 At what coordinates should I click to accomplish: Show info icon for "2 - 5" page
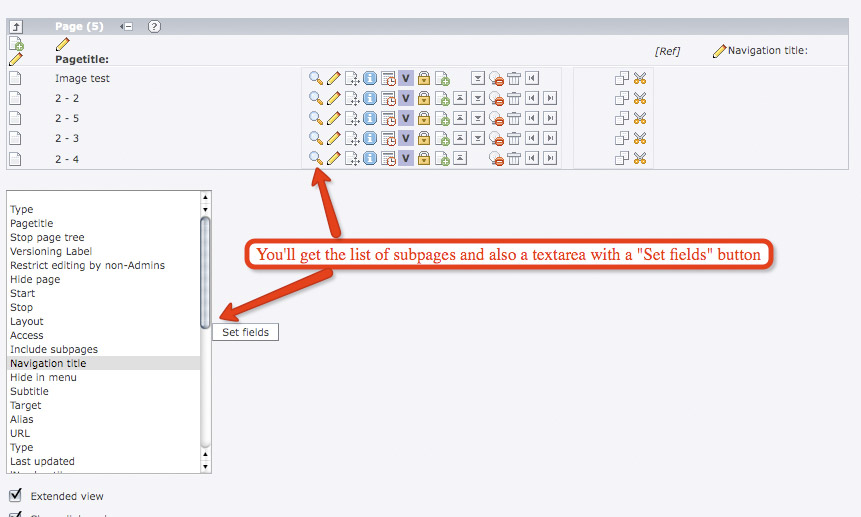pos(369,118)
